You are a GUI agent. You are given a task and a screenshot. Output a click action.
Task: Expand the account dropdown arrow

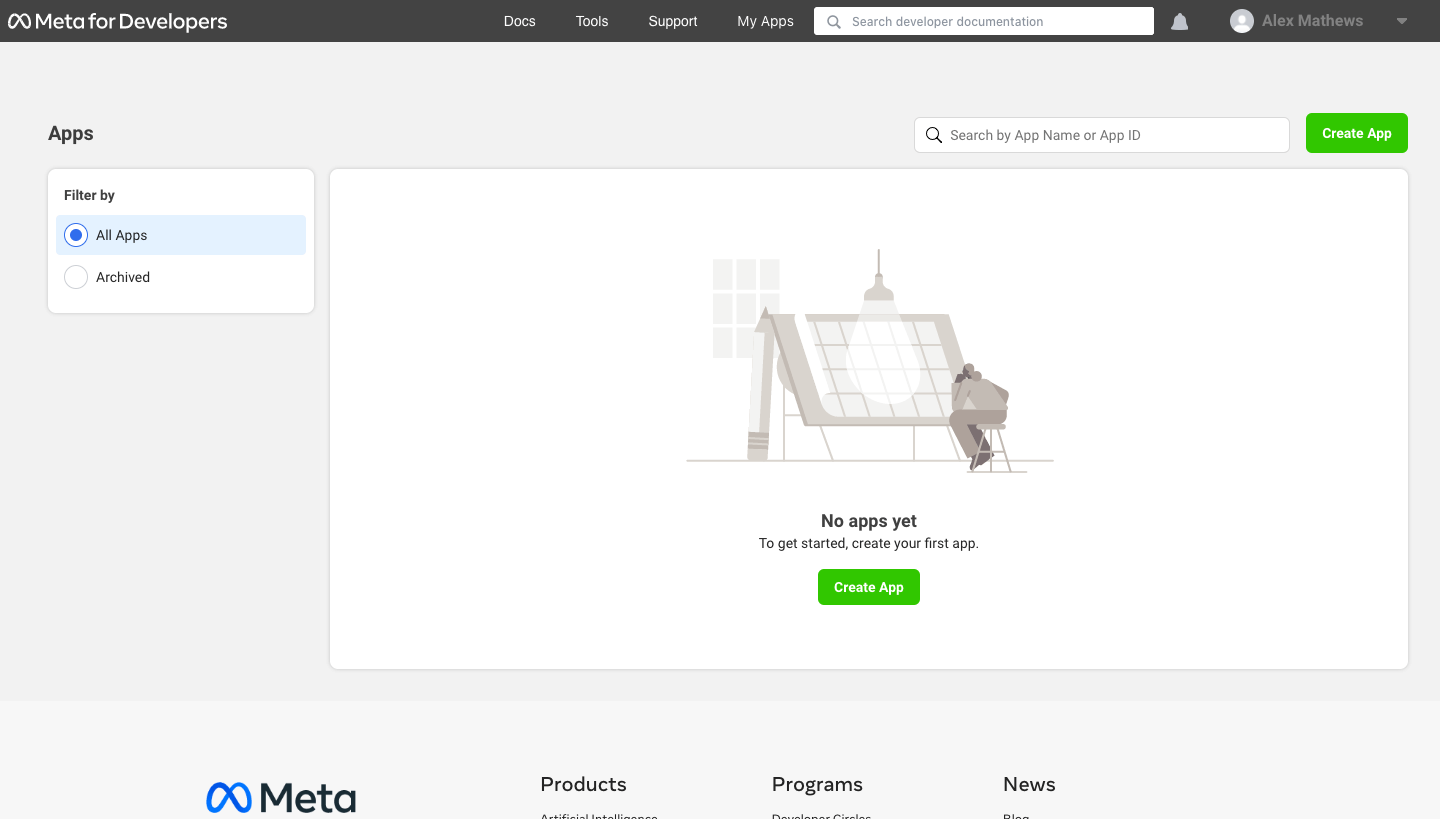1402,21
